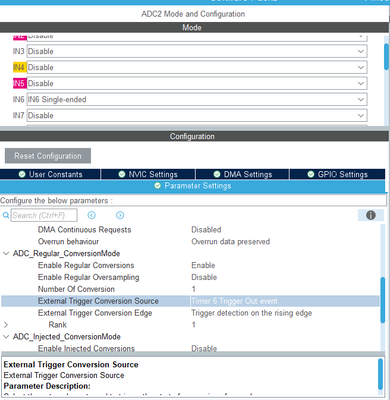Image resolution: width=390 pixels, height=400 pixels.
Task: Click the Timer 6 Trigger Out event value
Action: (x=234, y=301)
